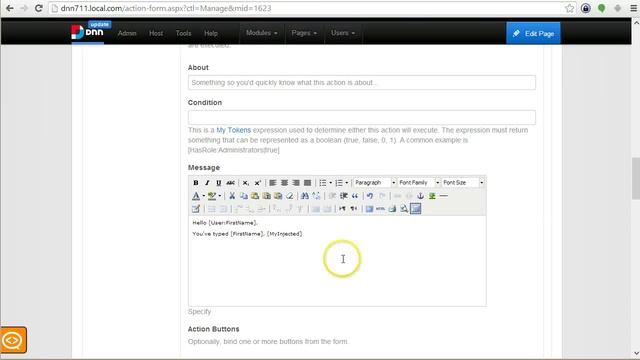Screen dimensions: 640x360
Task: Edit HTML source of the message
Action: [x=380, y=209]
